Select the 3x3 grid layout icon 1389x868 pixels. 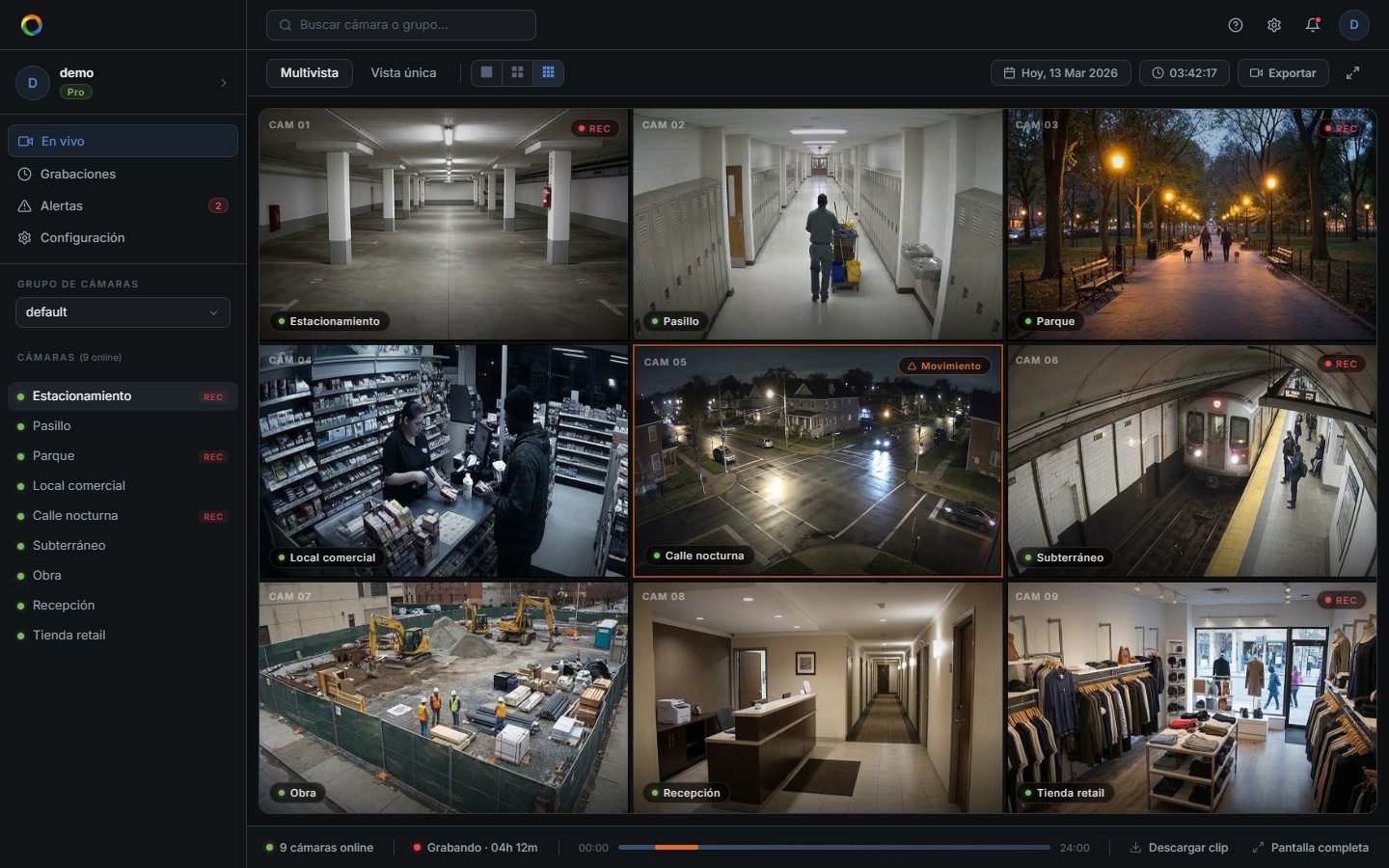click(548, 73)
